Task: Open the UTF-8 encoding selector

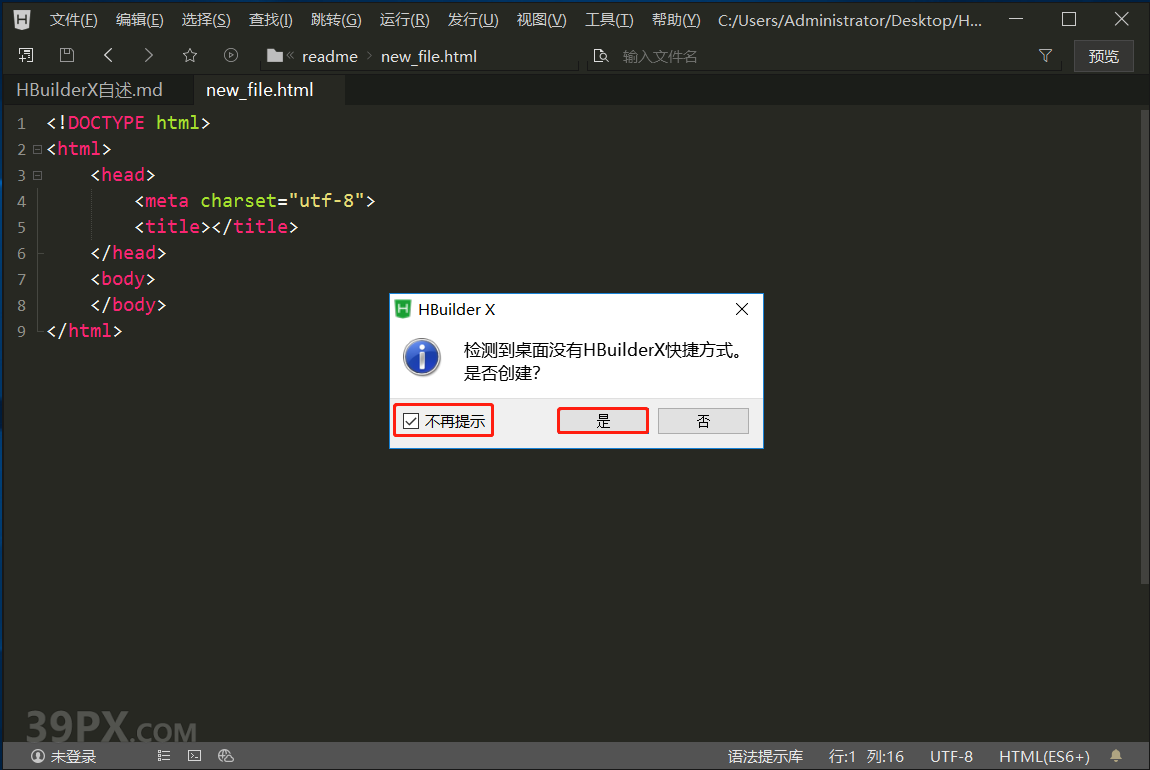Action: [x=951, y=756]
